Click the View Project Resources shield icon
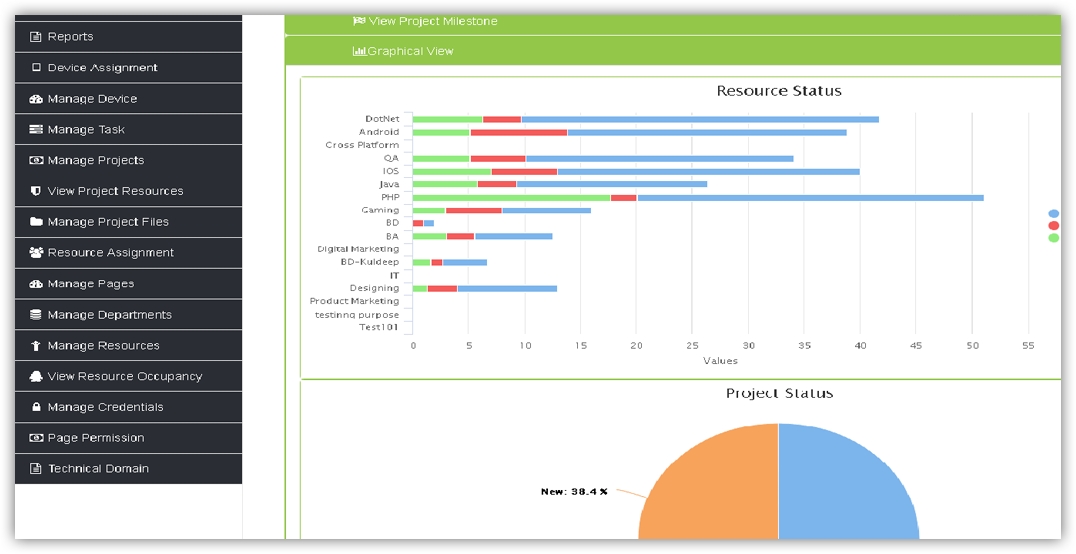Image resolution: width=1076 pixels, height=554 pixels. click(x=36, y=191)
